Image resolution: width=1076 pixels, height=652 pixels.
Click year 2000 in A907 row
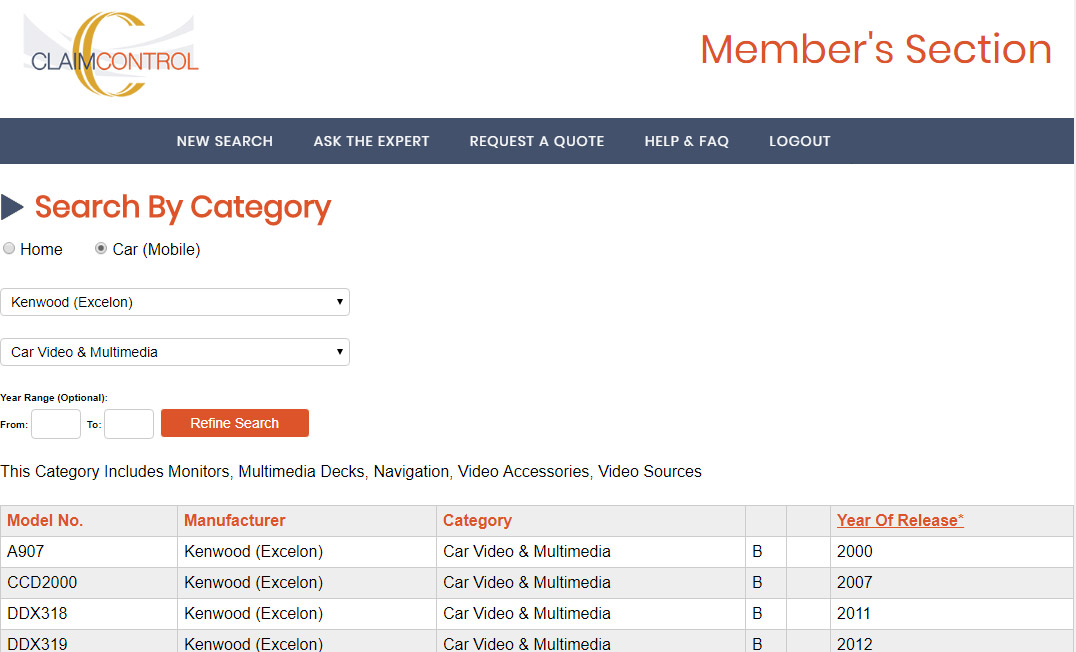(x=854, y=551)
